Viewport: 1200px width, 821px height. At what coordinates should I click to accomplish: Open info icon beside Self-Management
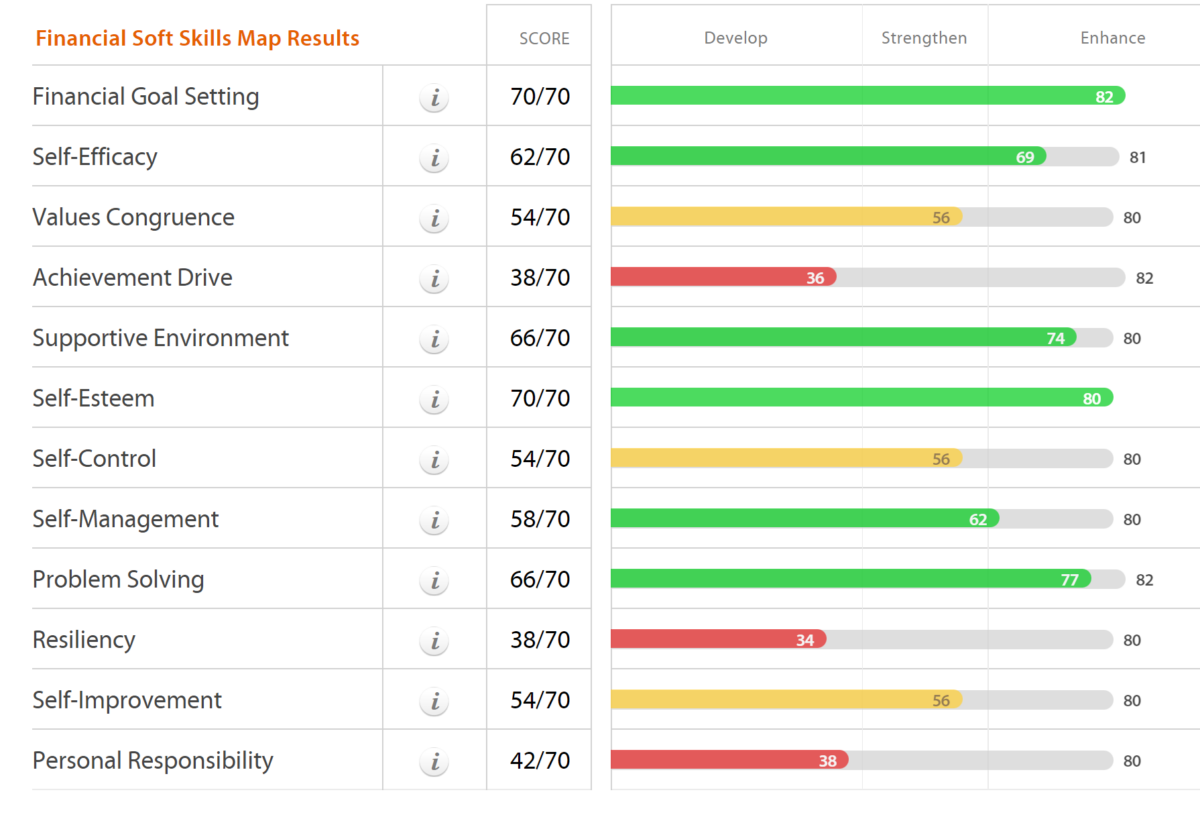coord(434,520)
